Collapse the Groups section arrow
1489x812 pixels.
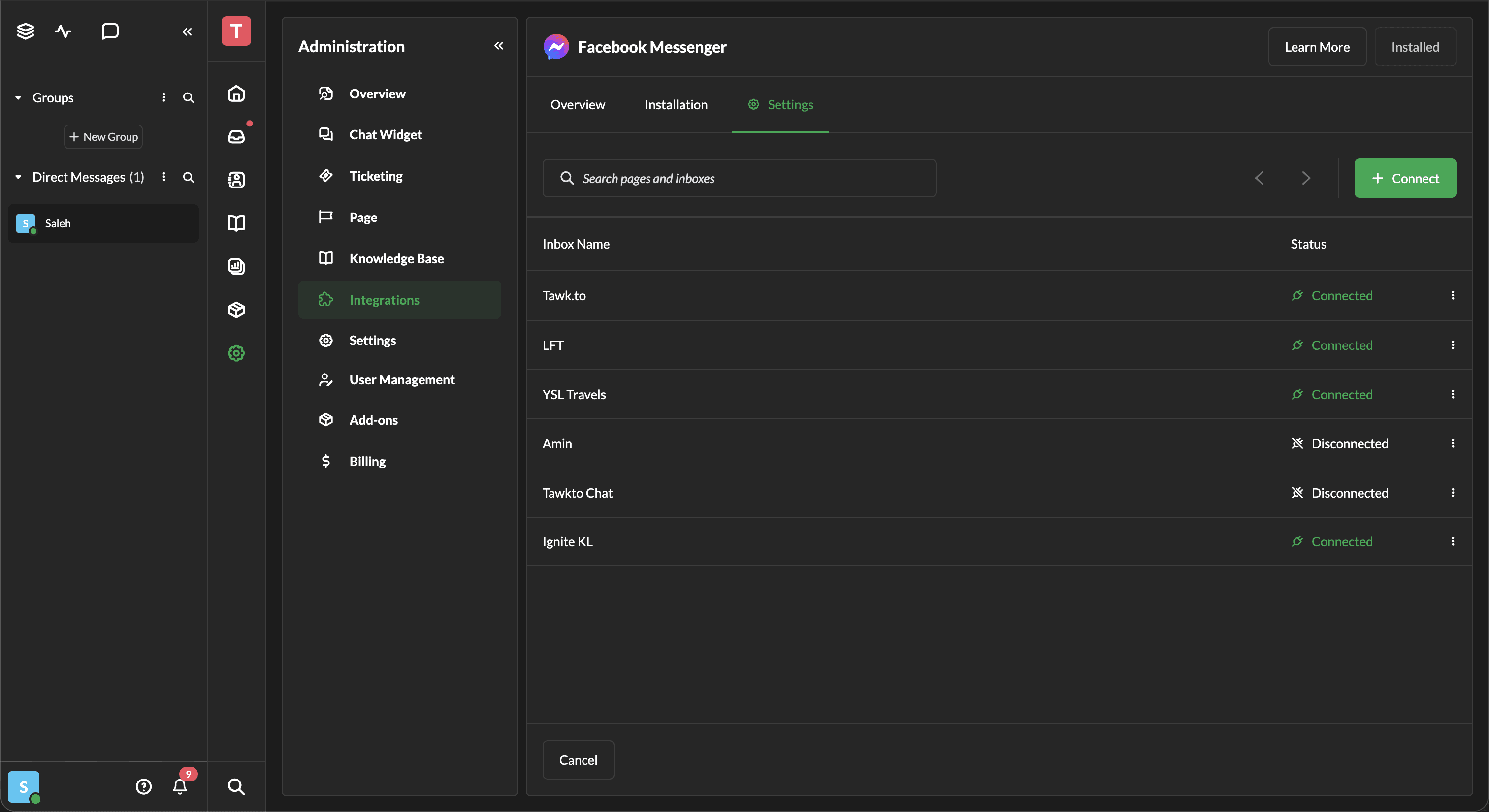point(19,97)
